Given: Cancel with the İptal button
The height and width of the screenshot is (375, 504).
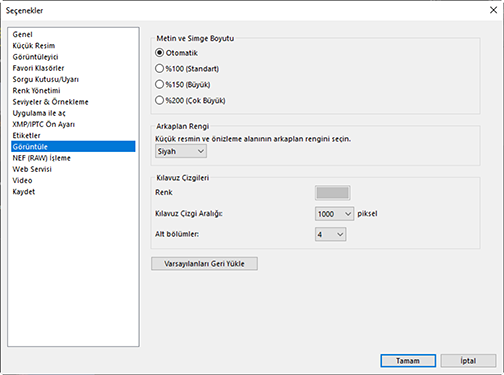Looking at the screenshot, I should point(468,361).
